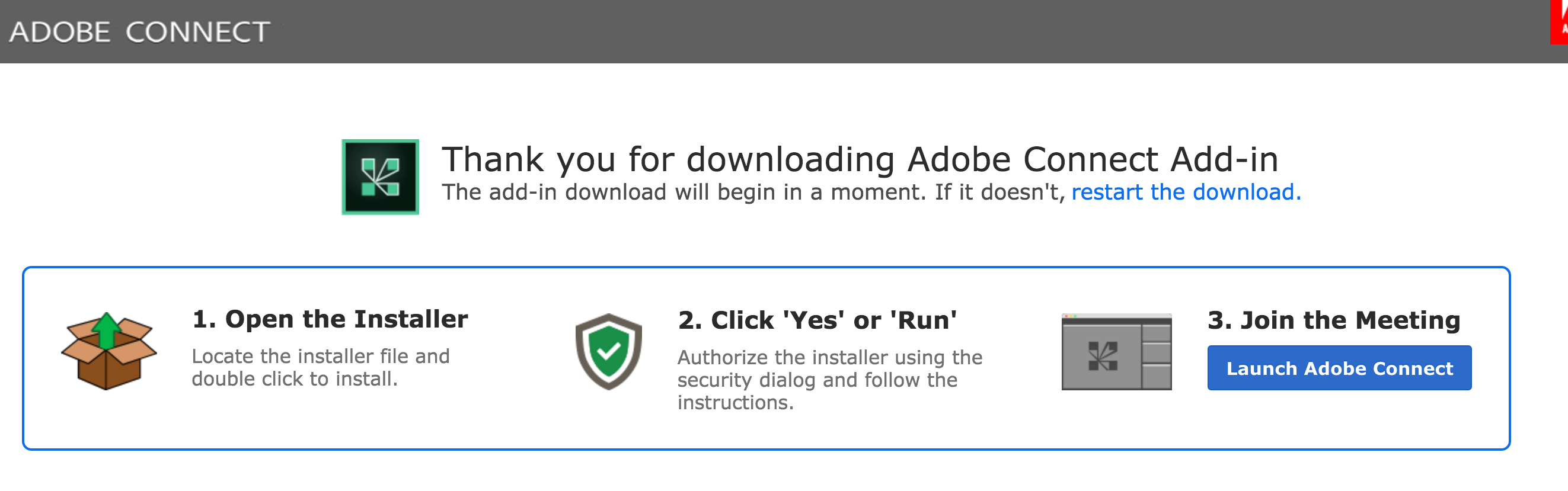
Task: Click the 1. Open the Installer heading
Action: point(330,319)
